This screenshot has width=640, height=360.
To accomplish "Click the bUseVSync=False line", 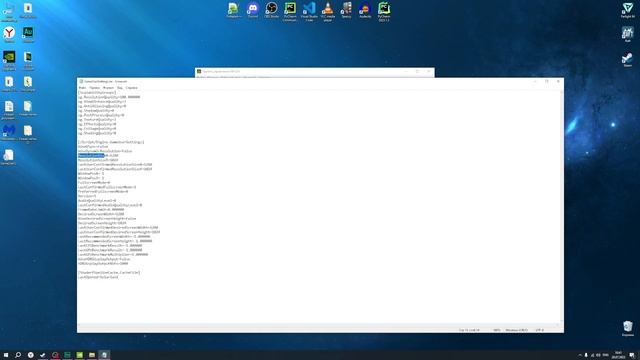I will click(93, 147).
